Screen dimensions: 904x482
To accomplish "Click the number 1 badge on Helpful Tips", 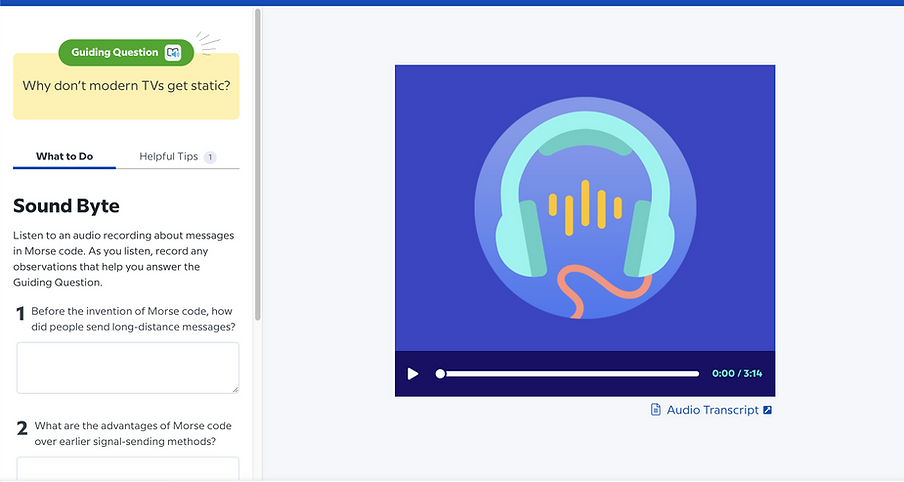I will tap(210, 157).
